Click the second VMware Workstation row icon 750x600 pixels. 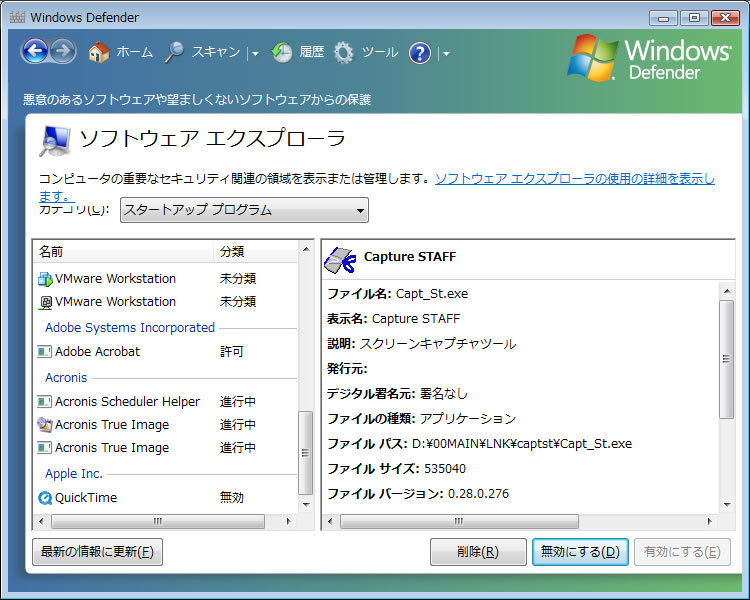[45, 302]
